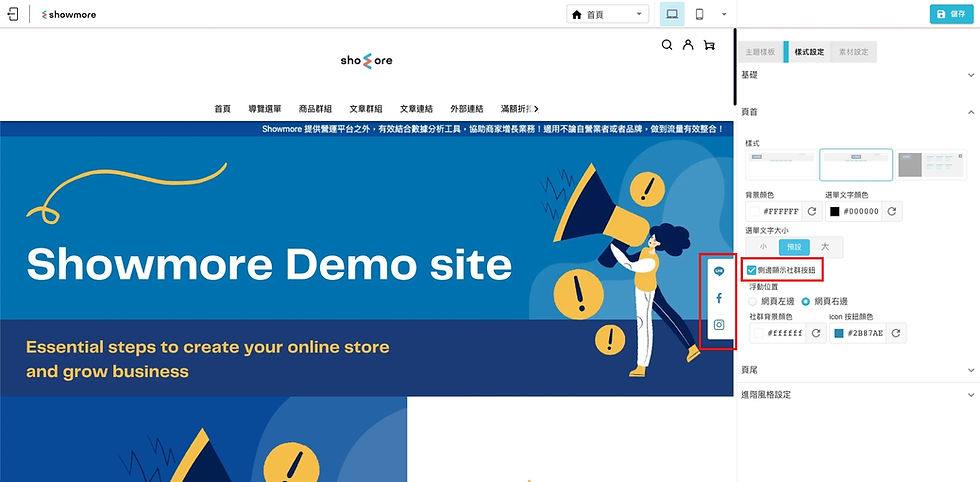Reset the icon 按鈕顏色 value
This screenshot has height=482, width=980.
[x=896, y=333]
